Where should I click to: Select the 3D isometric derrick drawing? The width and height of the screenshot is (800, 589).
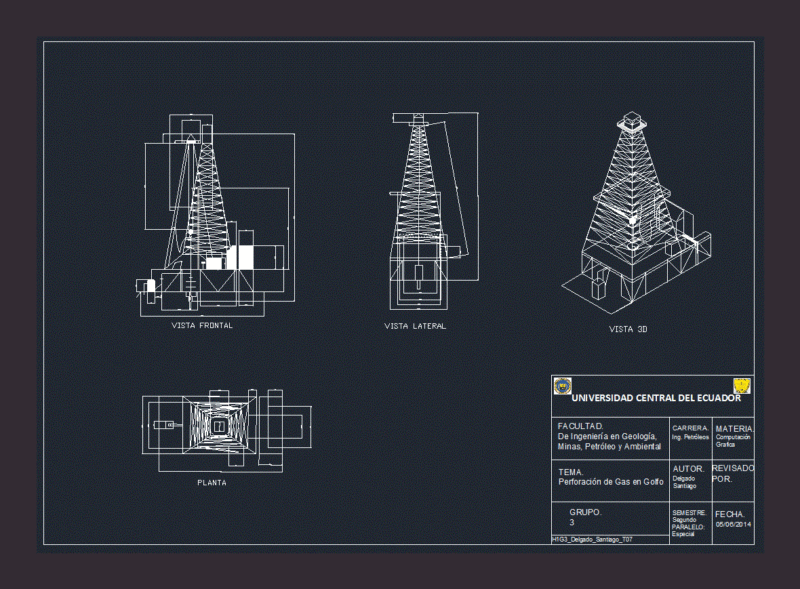[636, 213]
